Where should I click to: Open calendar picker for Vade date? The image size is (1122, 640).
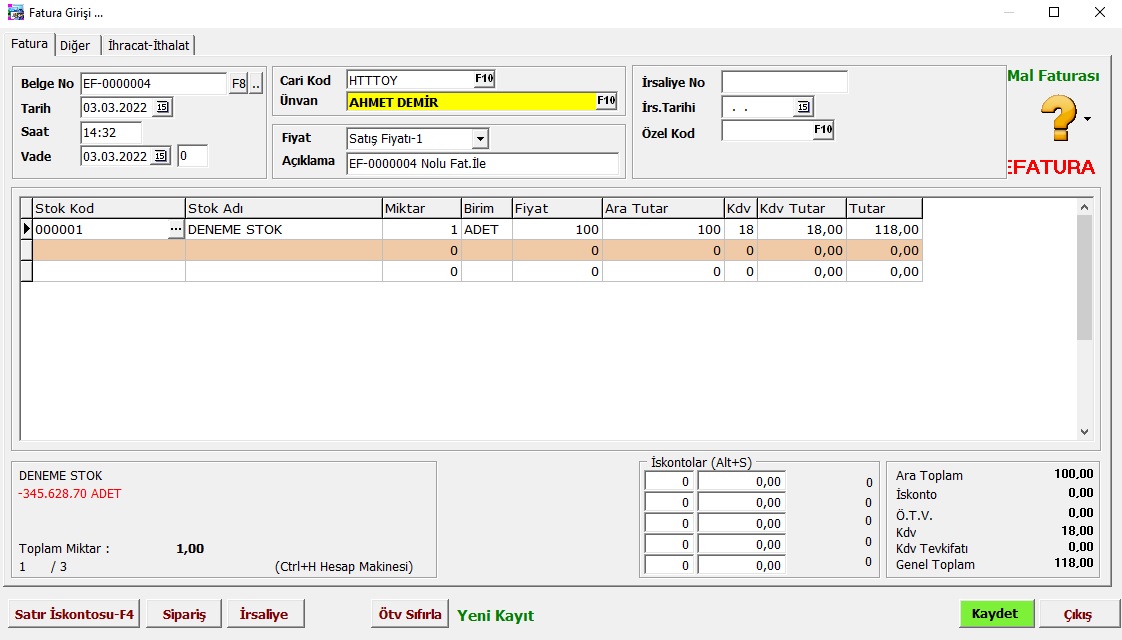coord(161,156)
